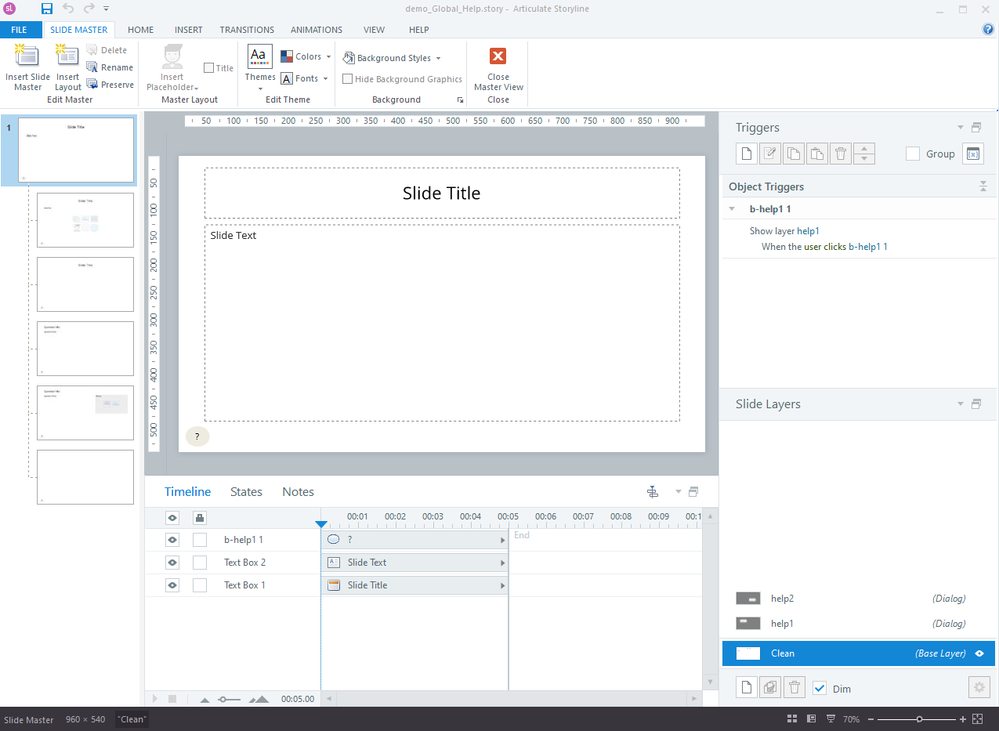
Task: Add a new slide layer
Action: tap(745, 687)
